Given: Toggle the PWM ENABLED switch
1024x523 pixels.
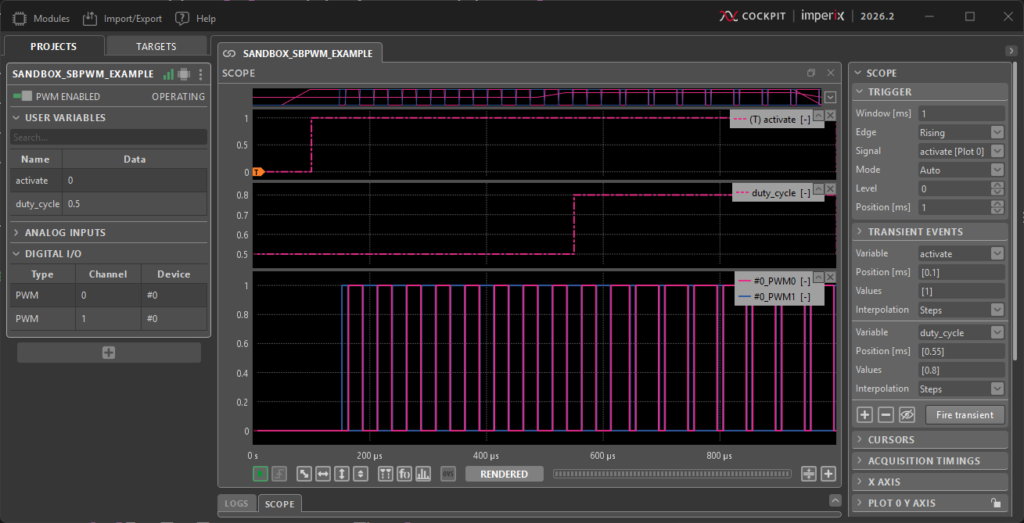Looking at the screenshot, I should tap(22, 97).
